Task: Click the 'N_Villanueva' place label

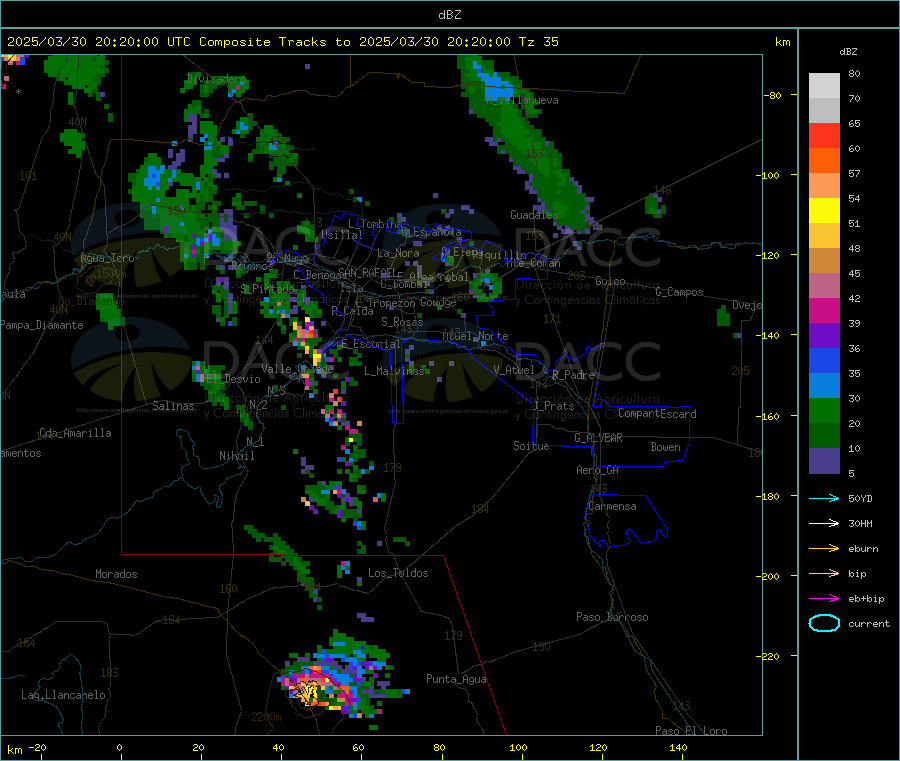Action: (522, 100)
